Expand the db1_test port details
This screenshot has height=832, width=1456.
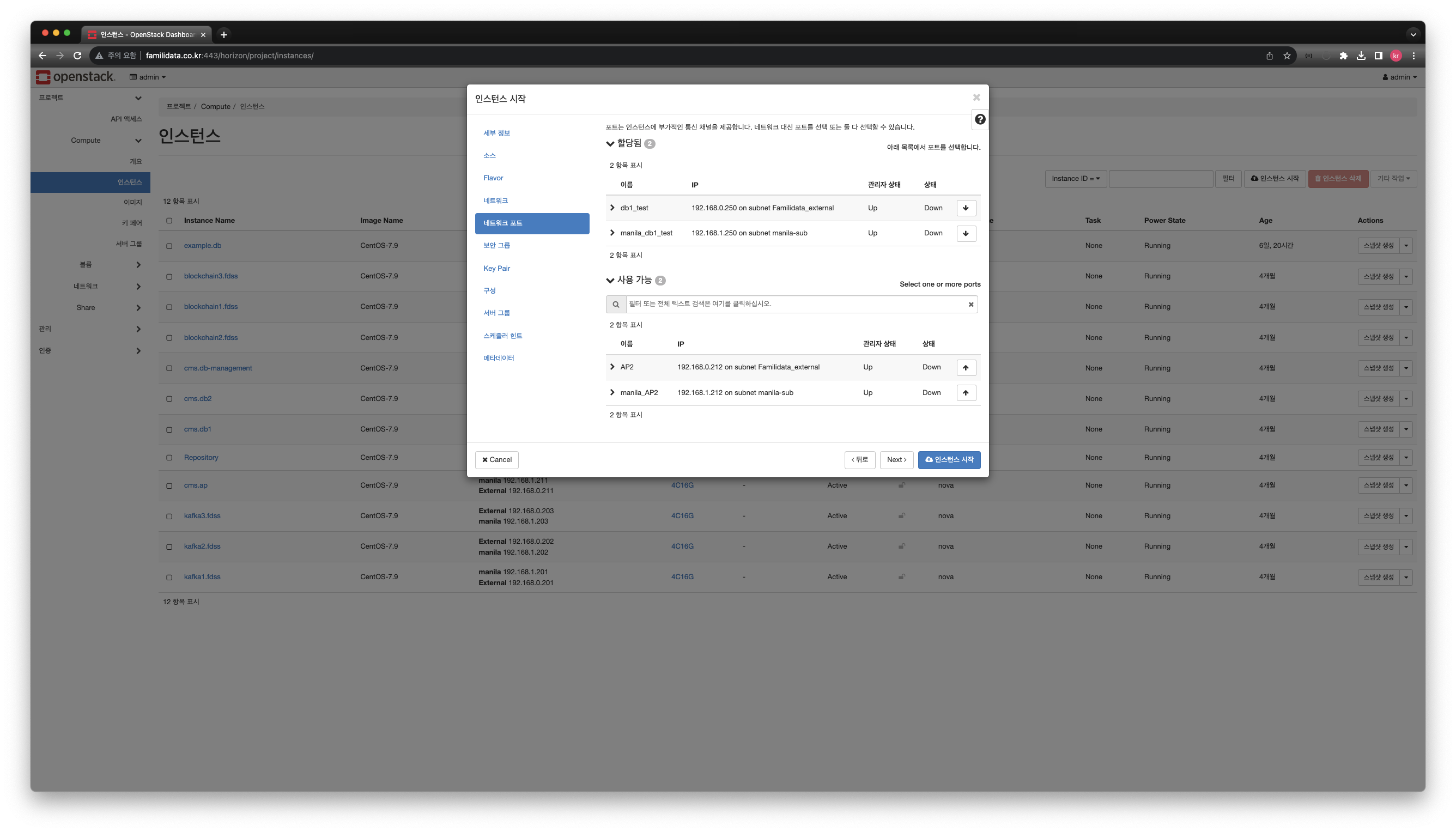click(612, 208)
